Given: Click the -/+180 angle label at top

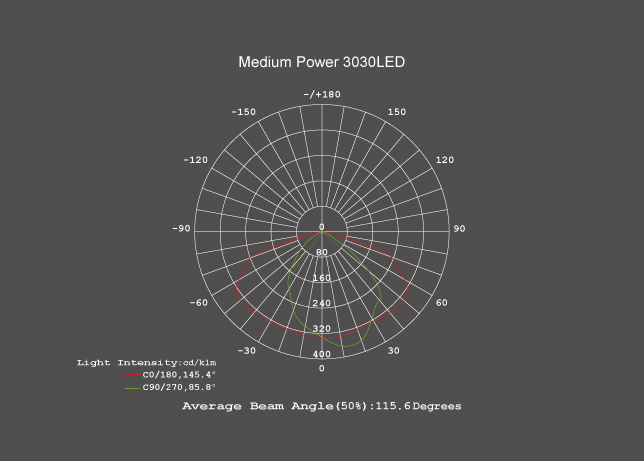Looking at the screenshot, I should [x=322, y=94].
